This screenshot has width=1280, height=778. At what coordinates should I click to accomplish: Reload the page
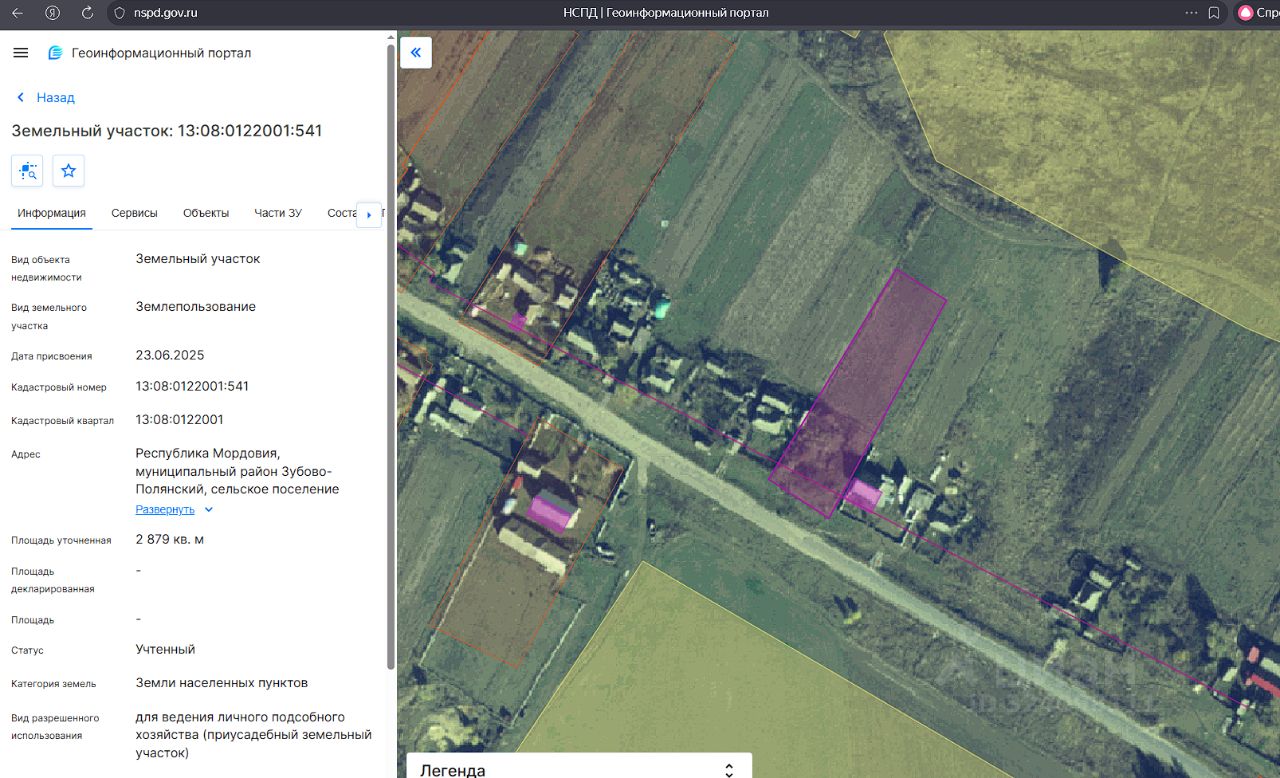click(87, 13)
